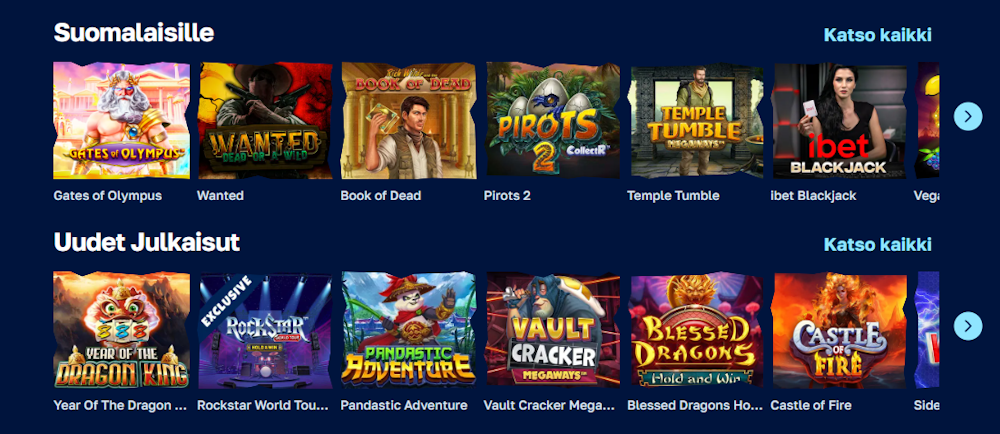
Task: Select the Book of Dead game tile
Action: click(x=409, y=120)
